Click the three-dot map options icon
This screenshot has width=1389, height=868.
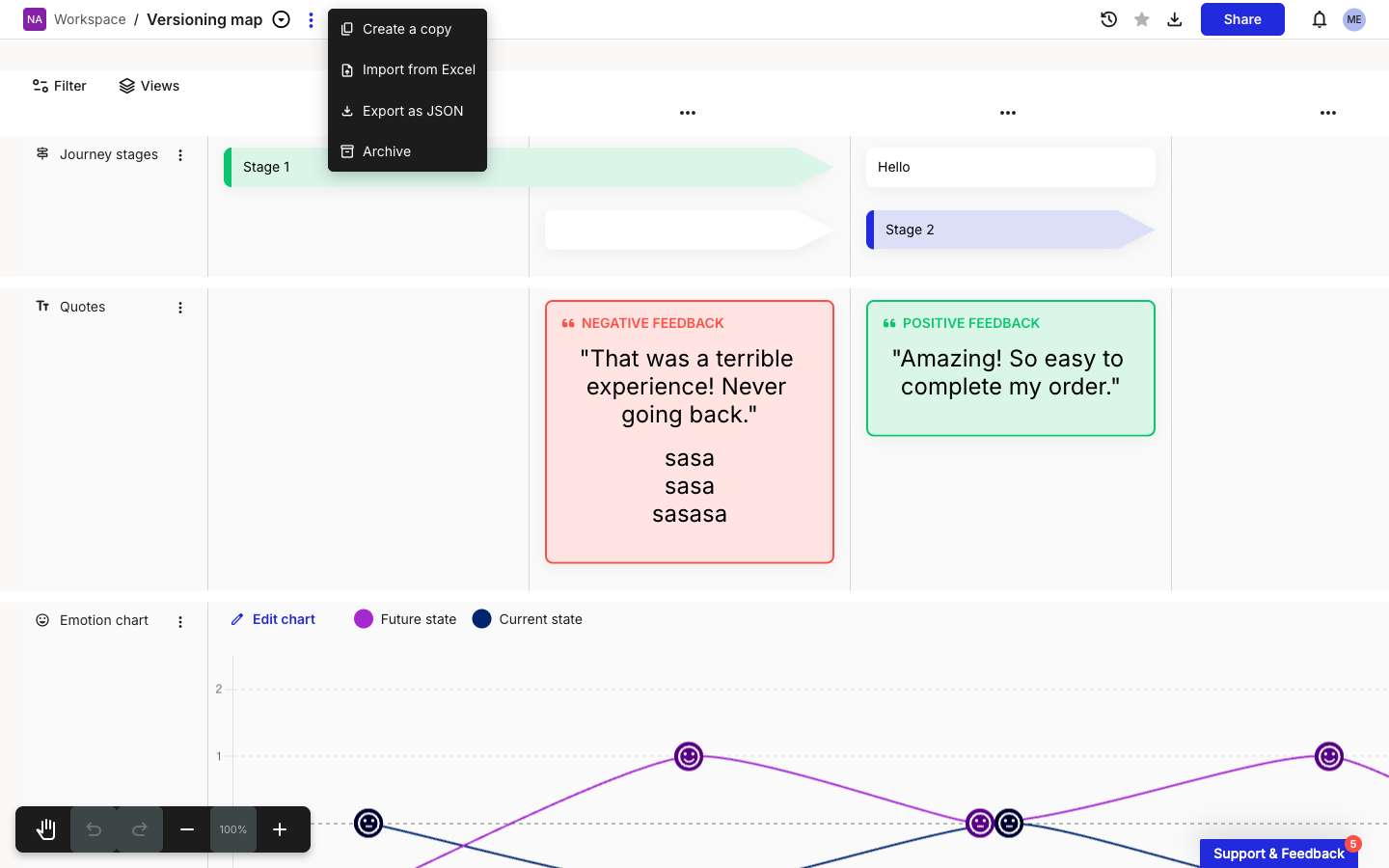click(x=311, y=19)
